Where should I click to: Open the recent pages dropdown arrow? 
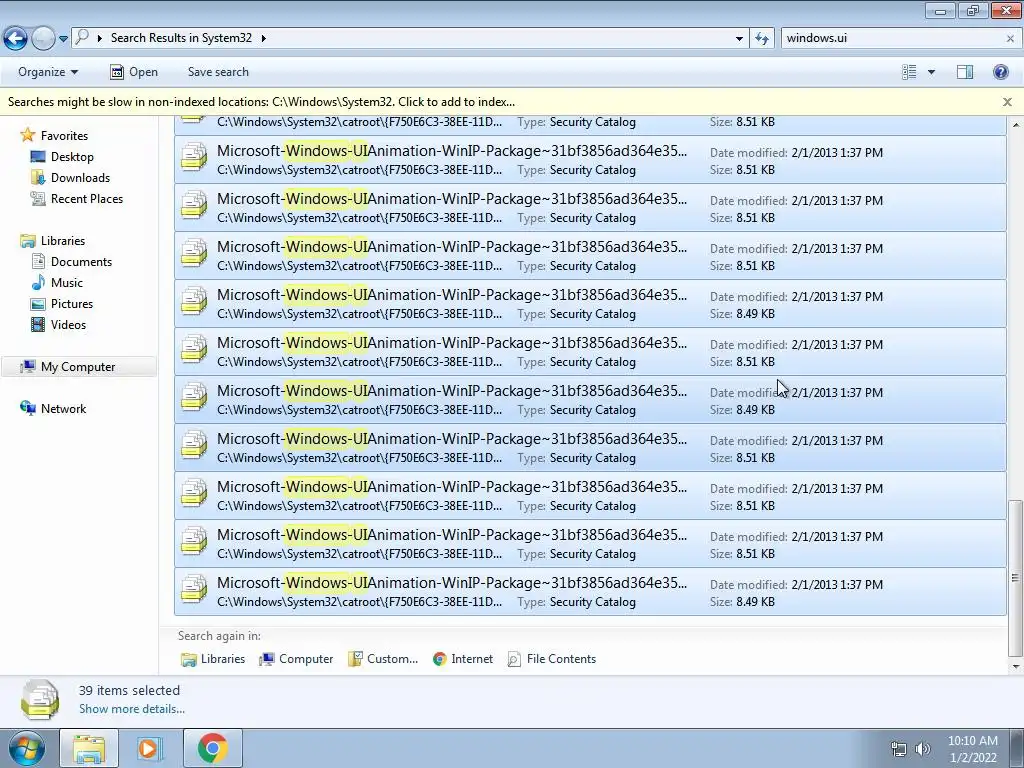63,39
